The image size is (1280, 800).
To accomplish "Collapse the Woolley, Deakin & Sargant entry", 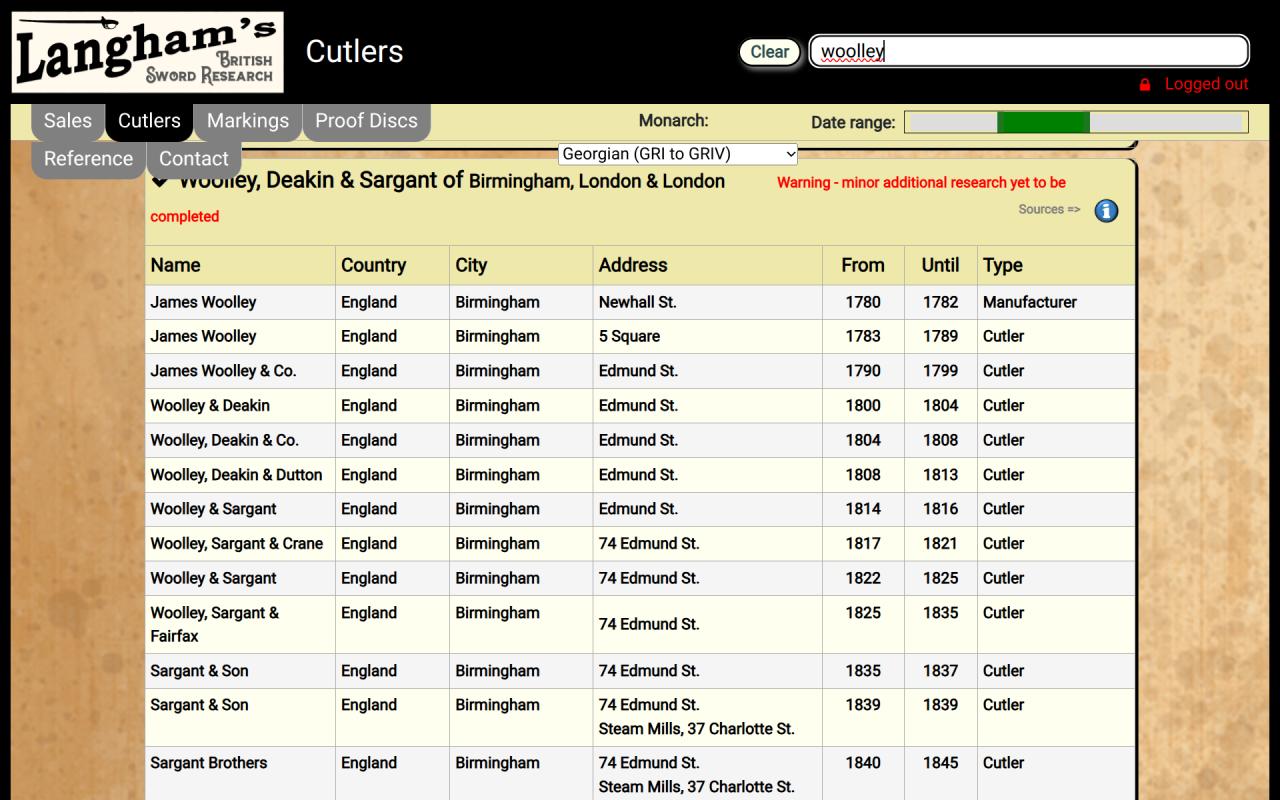I will (160, 182).
